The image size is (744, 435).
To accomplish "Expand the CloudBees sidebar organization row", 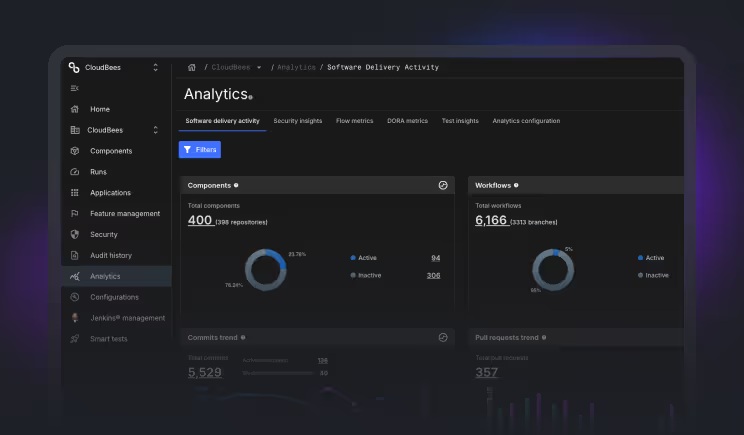I will tap(155, 130).
